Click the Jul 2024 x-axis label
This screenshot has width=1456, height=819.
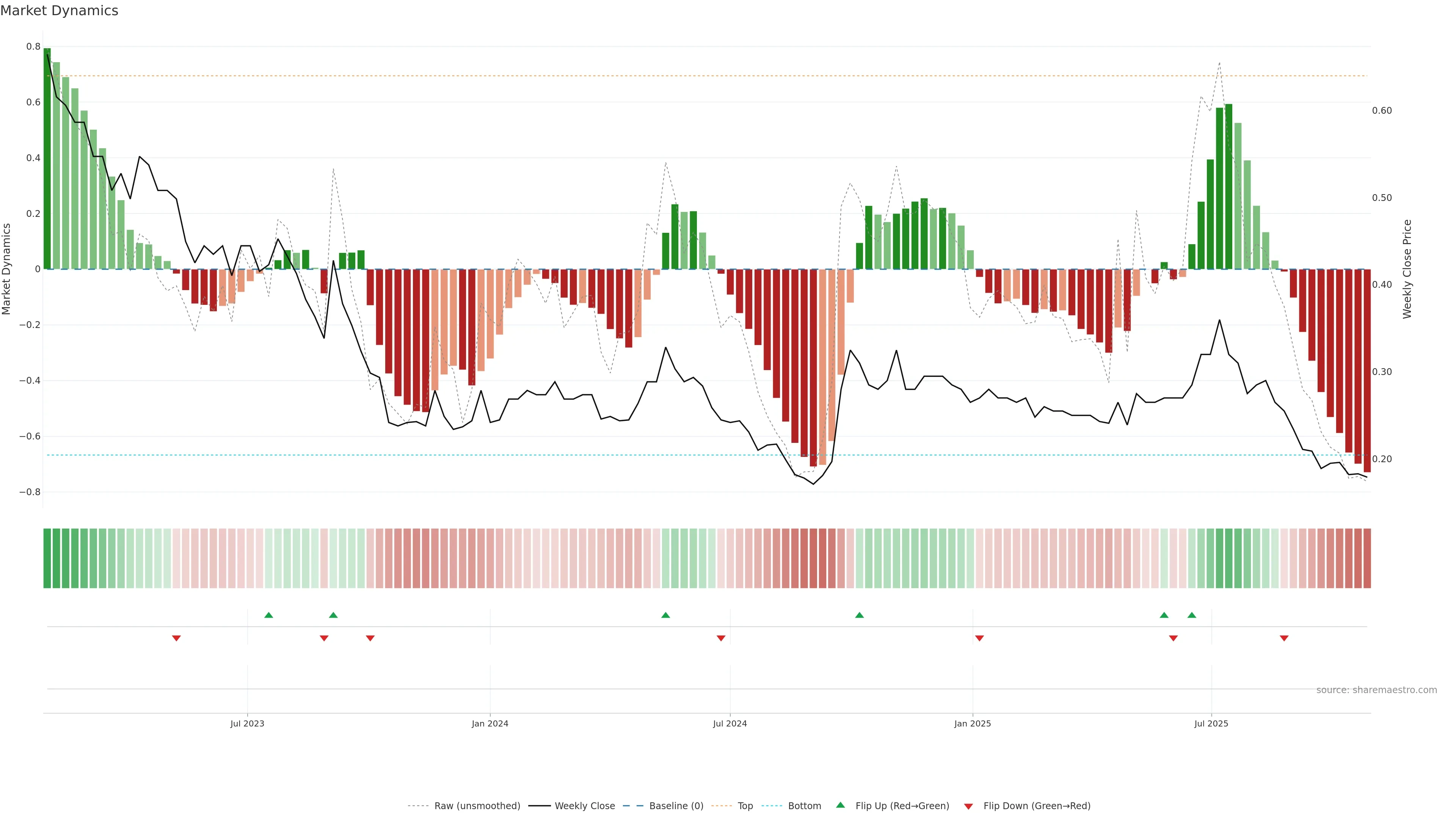[x=730, y=723]
